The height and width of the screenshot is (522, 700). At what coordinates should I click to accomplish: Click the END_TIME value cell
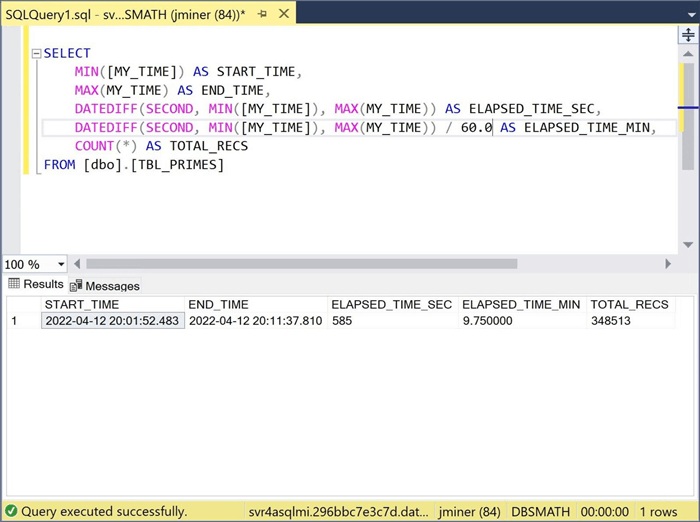coord(255,321)
